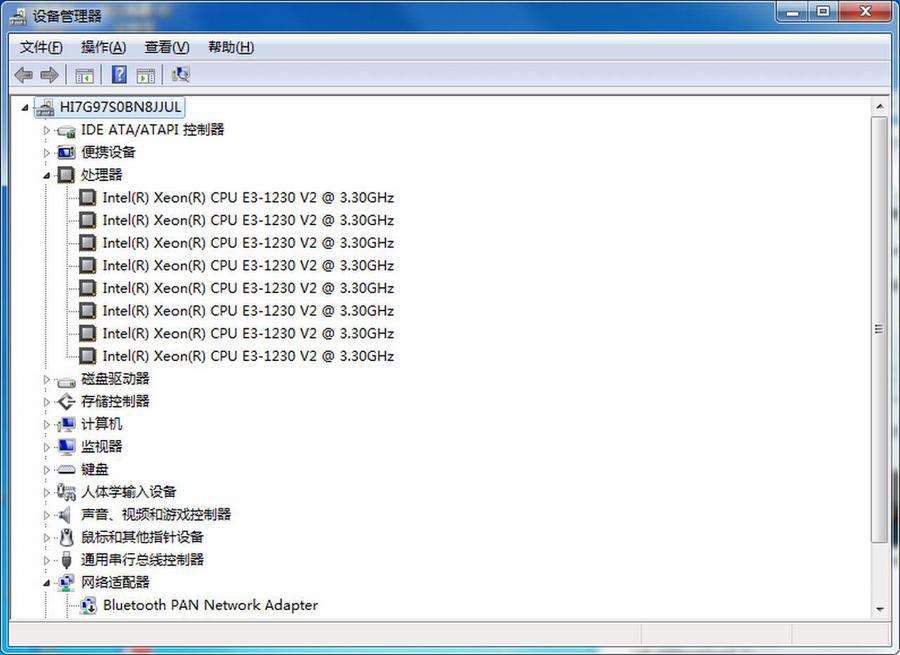900x655 pixels.
Task: Maximize the 设备管理器 window
Action: click(823, 11)
